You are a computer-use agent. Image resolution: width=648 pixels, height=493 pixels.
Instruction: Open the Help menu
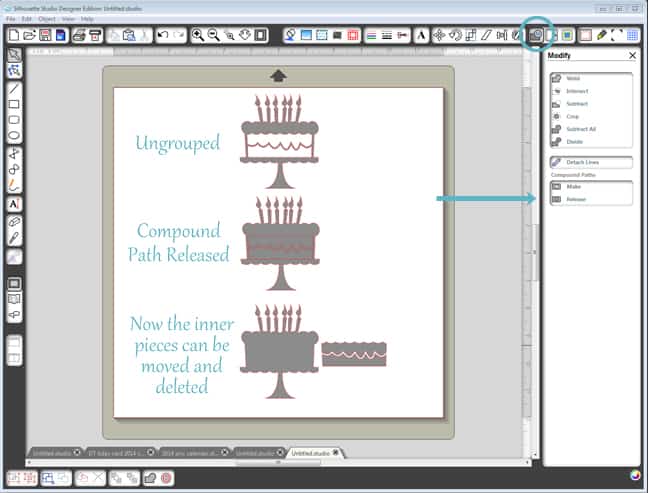[87, 19]
